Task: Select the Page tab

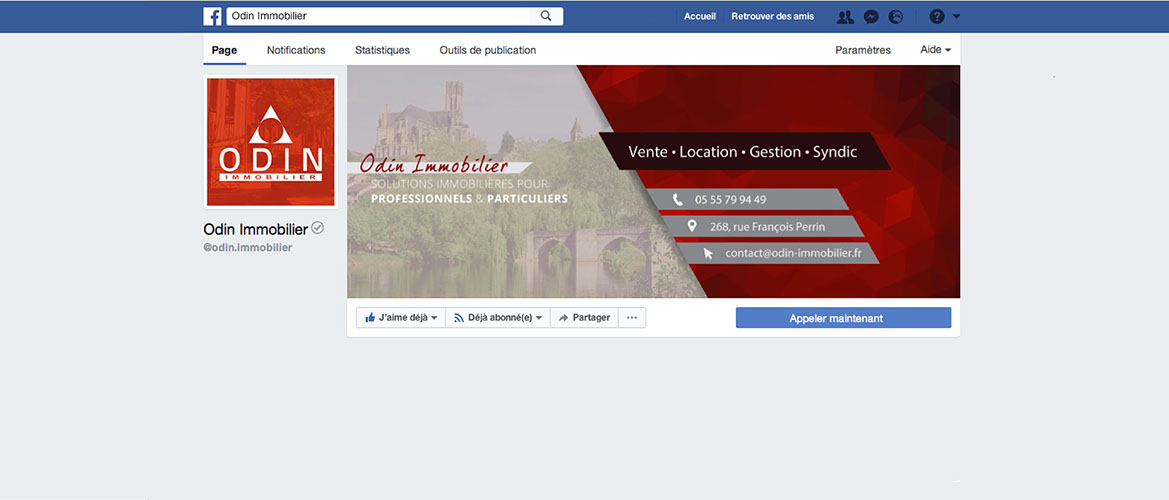Action: pyautogui.click(x=224, y=50)
